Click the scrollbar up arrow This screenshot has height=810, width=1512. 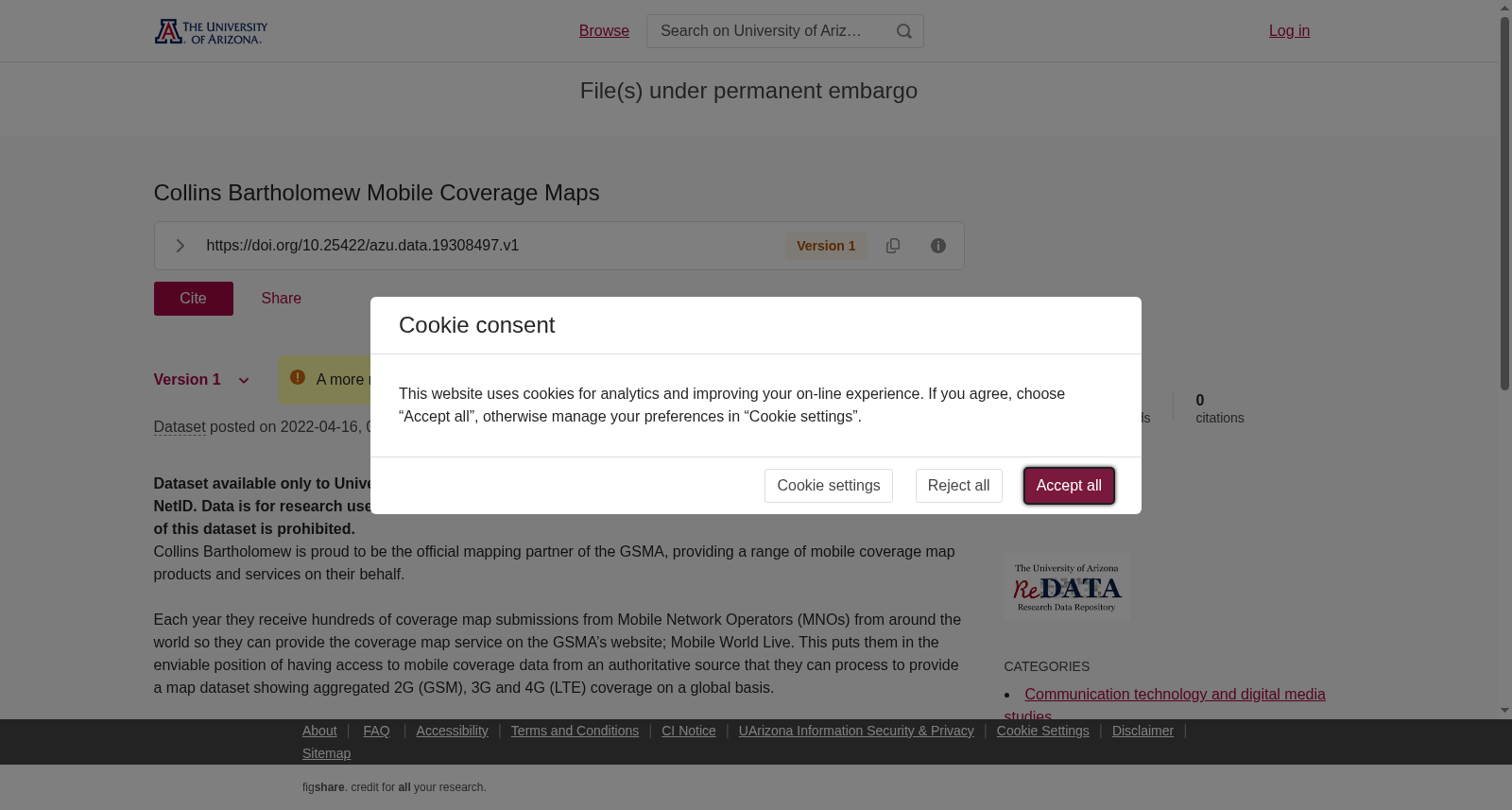(x=1504, y=8)
